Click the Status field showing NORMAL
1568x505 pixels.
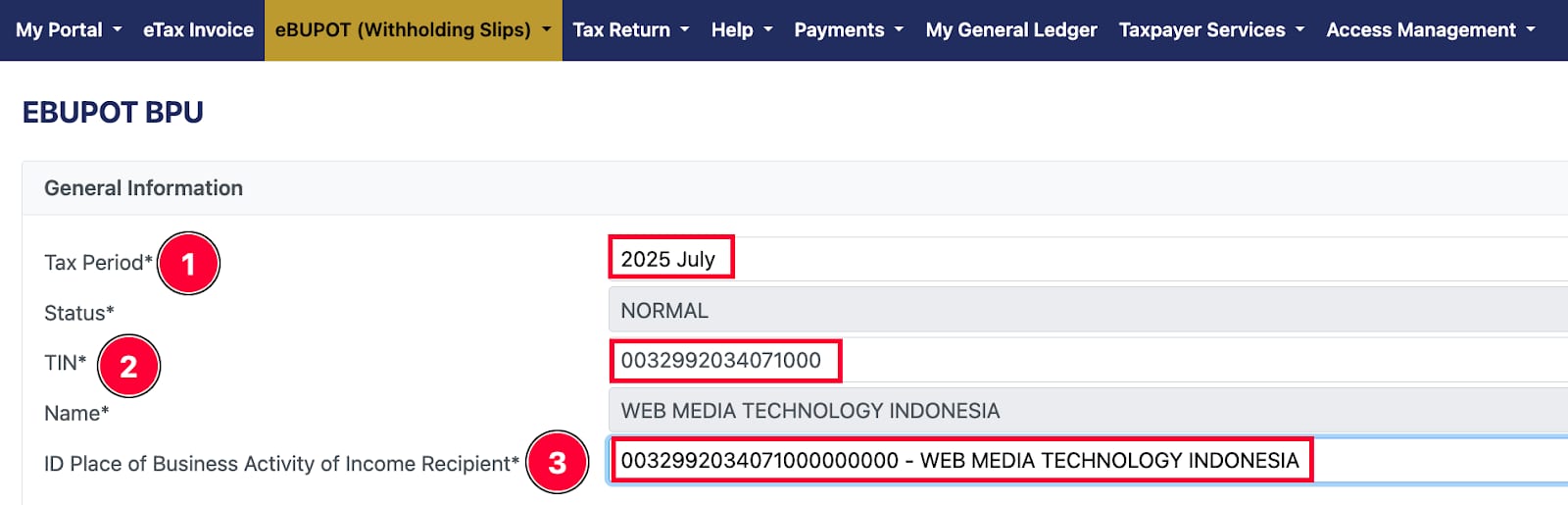1078,310
